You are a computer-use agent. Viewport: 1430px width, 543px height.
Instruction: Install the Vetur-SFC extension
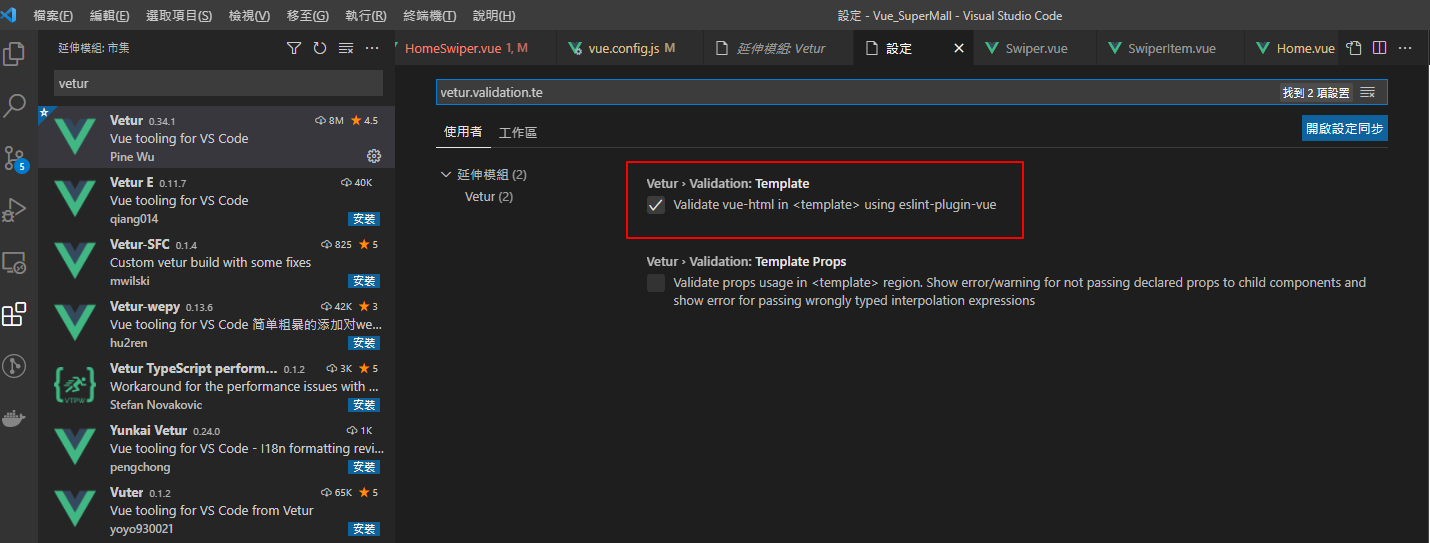[364, 281]
